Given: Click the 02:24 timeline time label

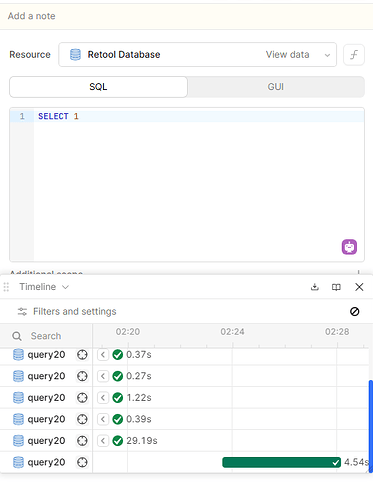Looking at the screenshot, I should pyautogui.click(x=232, y=332).
